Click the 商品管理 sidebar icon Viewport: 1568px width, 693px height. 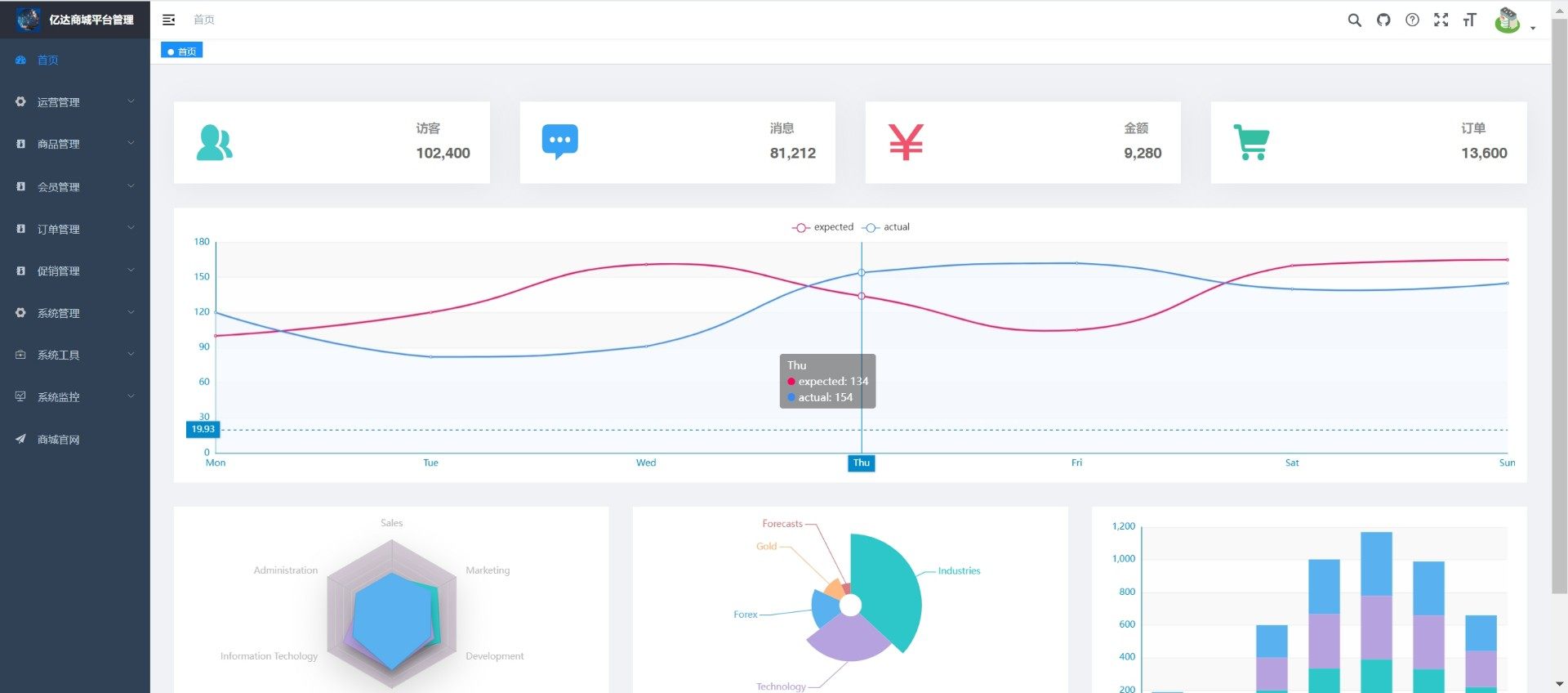pos(20,144)
